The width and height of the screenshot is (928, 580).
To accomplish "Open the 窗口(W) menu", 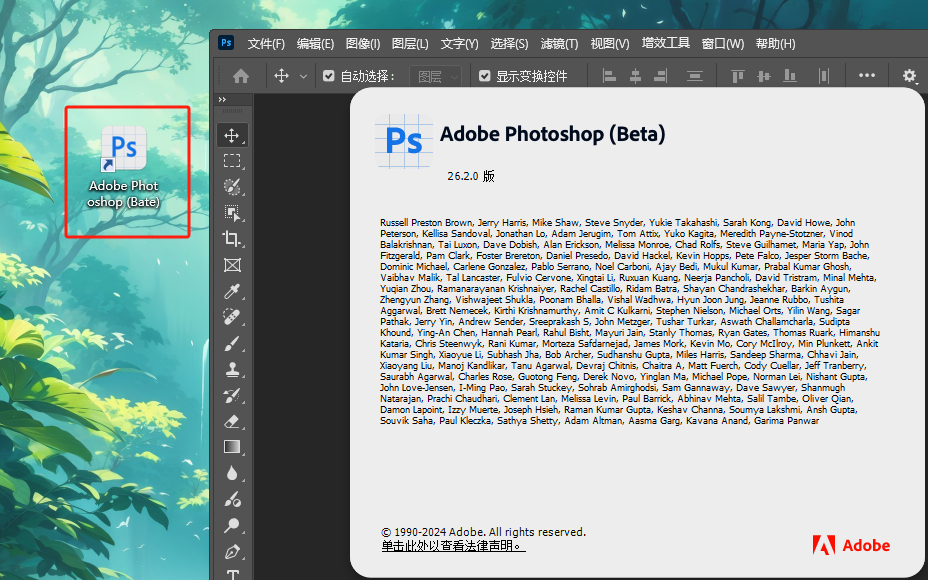I will point(723,44).
